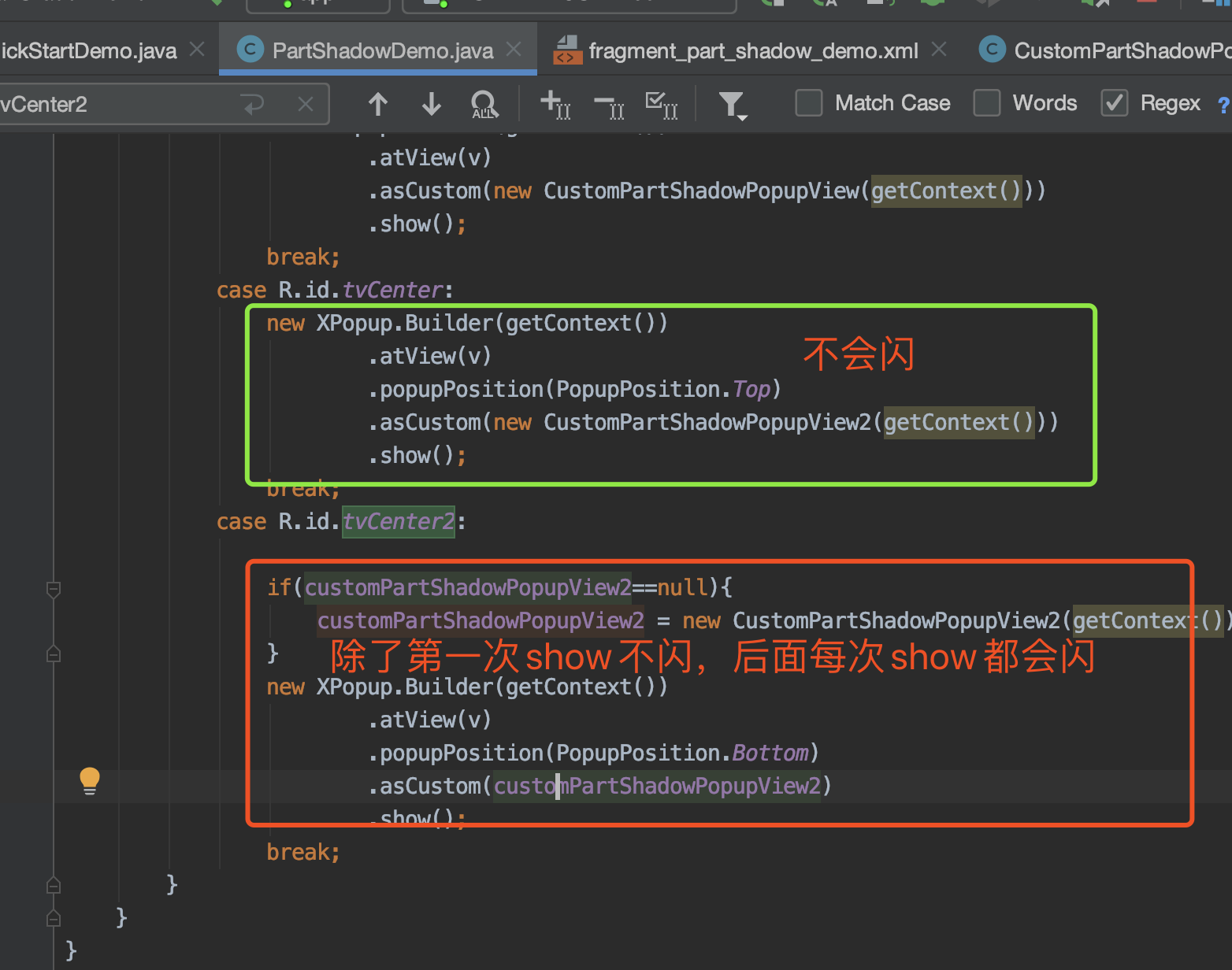Clear the search field with X icon
Screen dimensions: 1232x970
pyautogui.click(x=306, y=103)
